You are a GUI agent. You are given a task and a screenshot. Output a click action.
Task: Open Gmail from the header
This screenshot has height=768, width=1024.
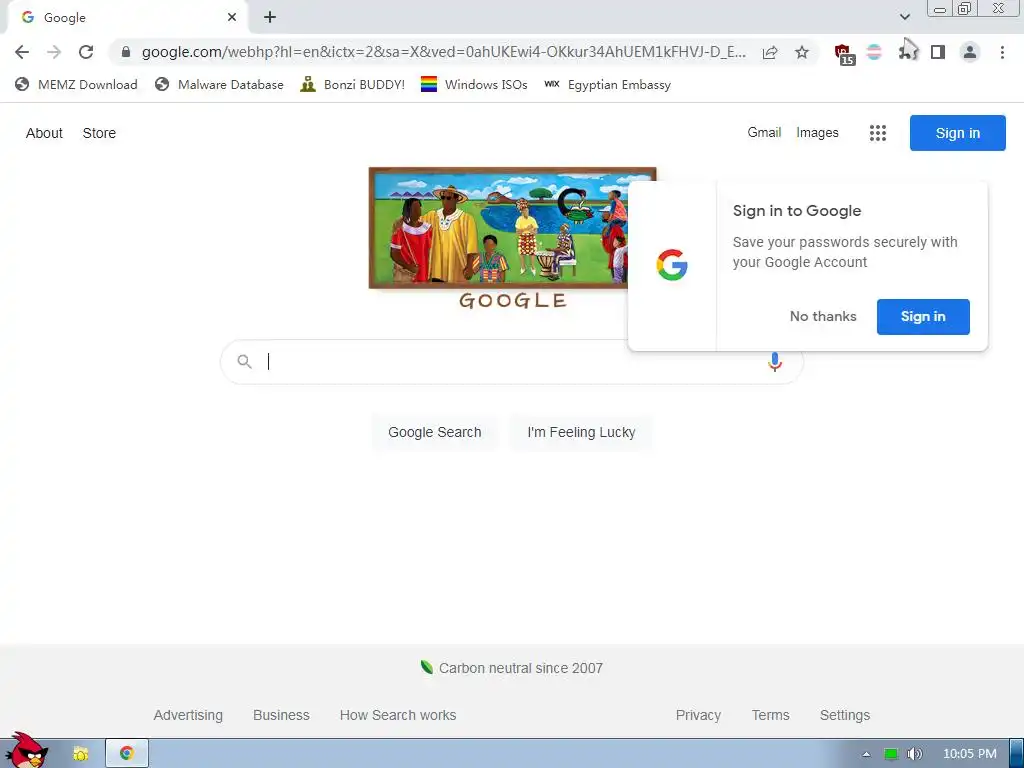pyautogui.click(x=764, y=133)
